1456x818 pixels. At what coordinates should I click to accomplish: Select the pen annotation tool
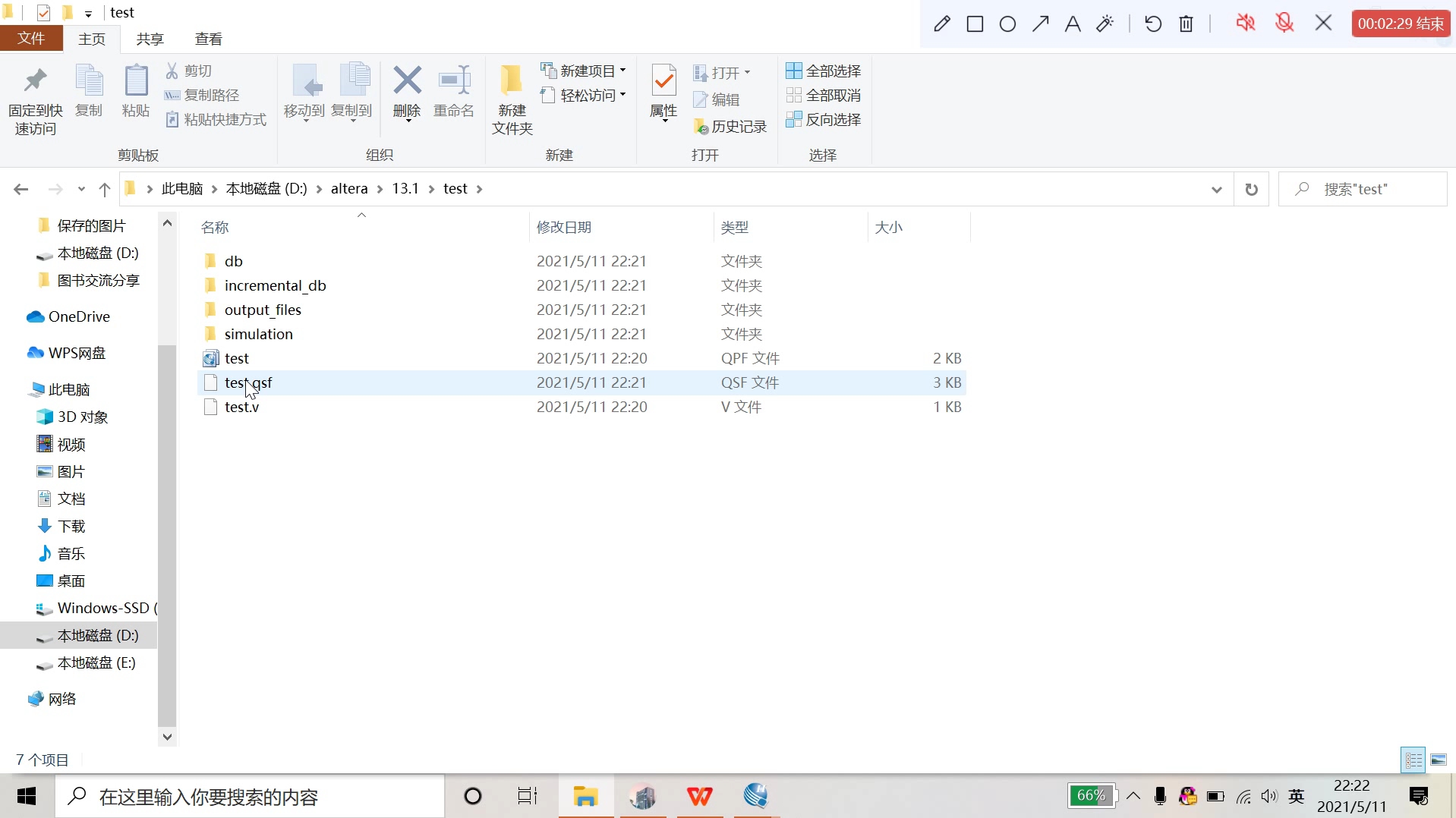[941, 23]
